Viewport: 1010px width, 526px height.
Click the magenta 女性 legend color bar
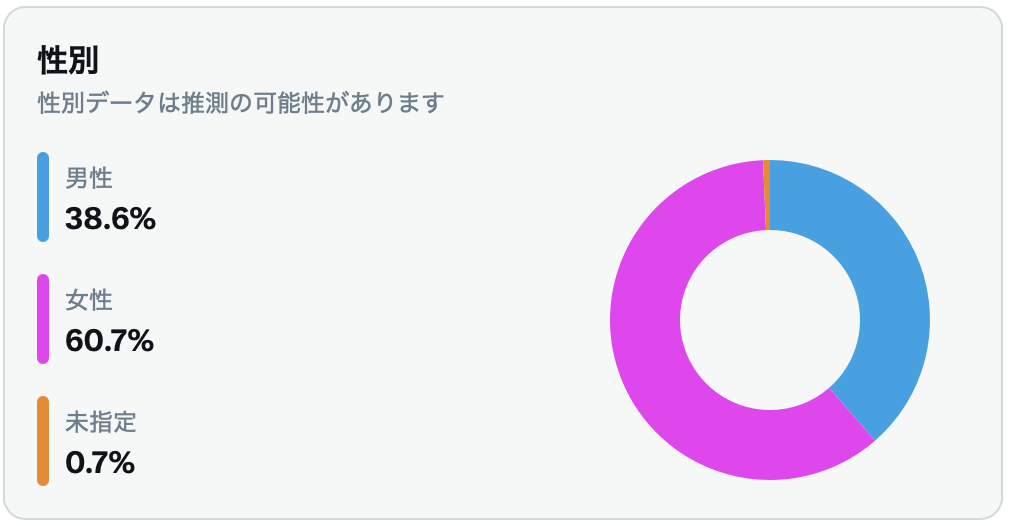click(x=43, y=319)
